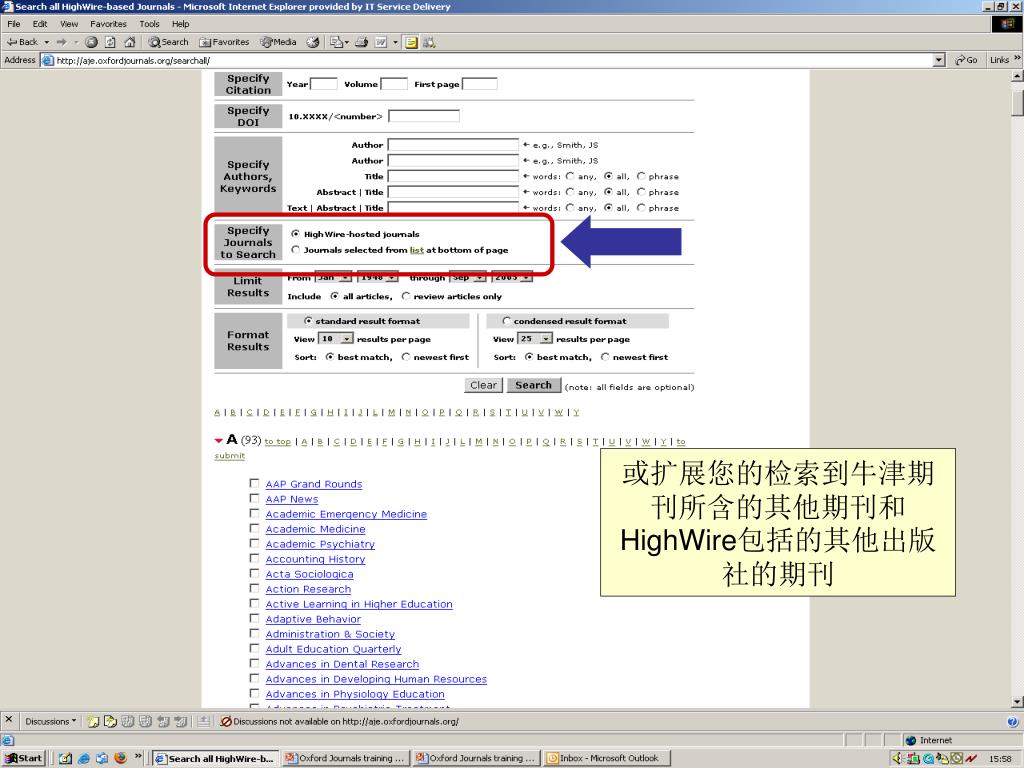Click the Discussions help icon
Viewport: 1024px width, 768px height.
coord(1012,722)
